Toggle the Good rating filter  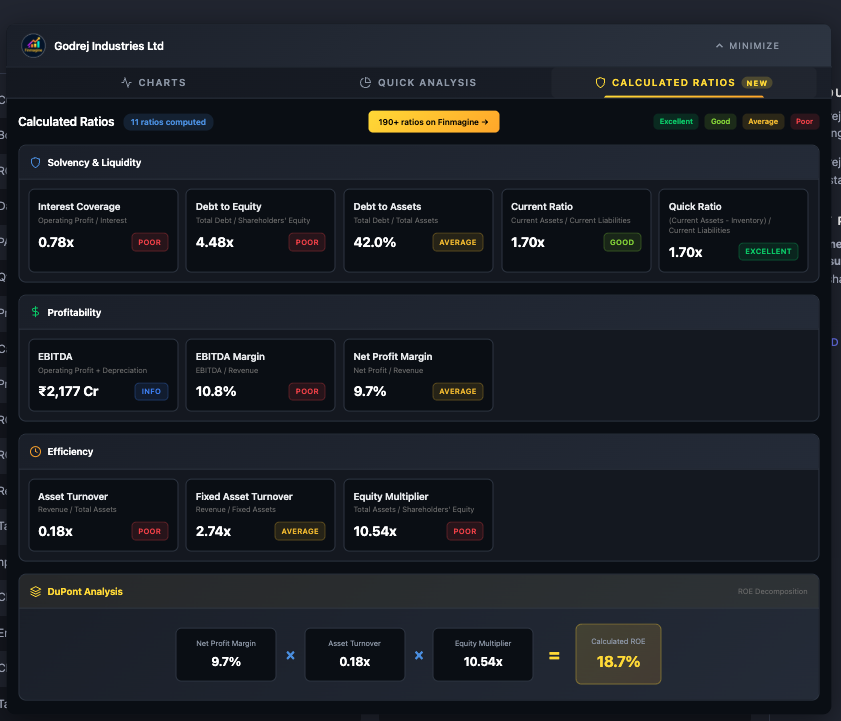pyautogui.click(x=720, y=121)
